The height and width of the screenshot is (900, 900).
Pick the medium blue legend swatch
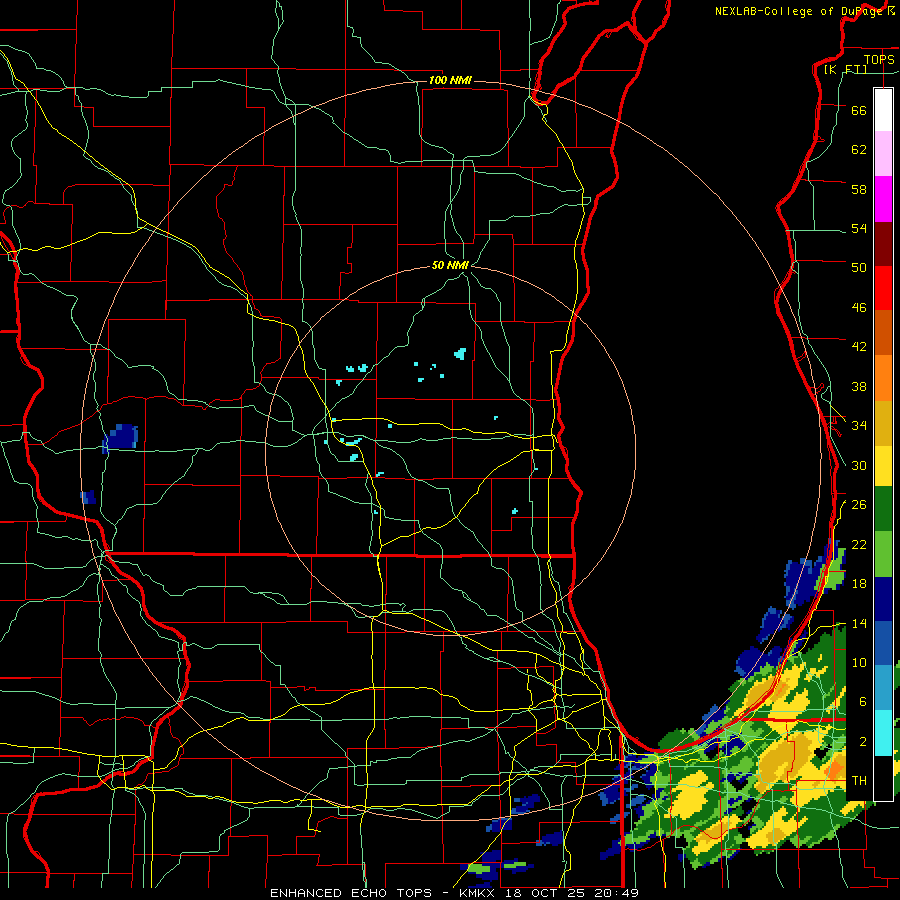click(x=883, y=643)
